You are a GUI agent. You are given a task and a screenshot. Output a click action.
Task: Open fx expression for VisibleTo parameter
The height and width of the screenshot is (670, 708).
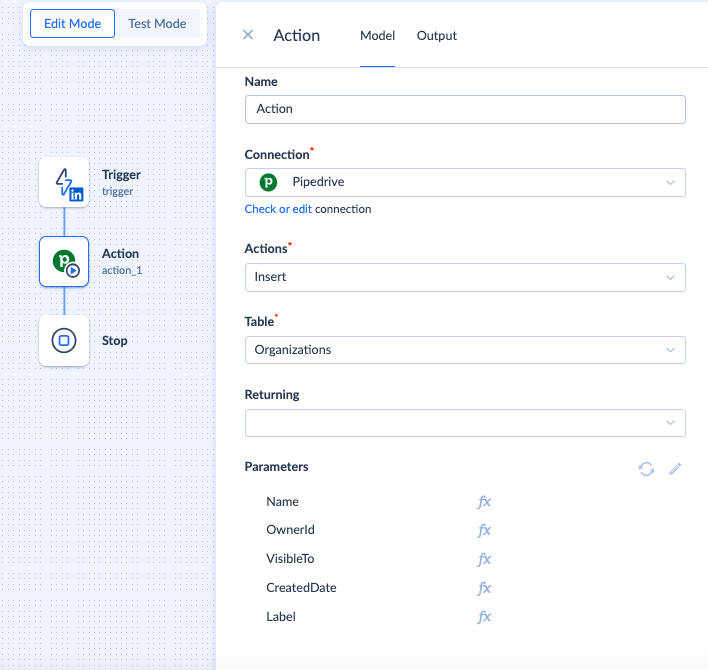click(484, 559)
